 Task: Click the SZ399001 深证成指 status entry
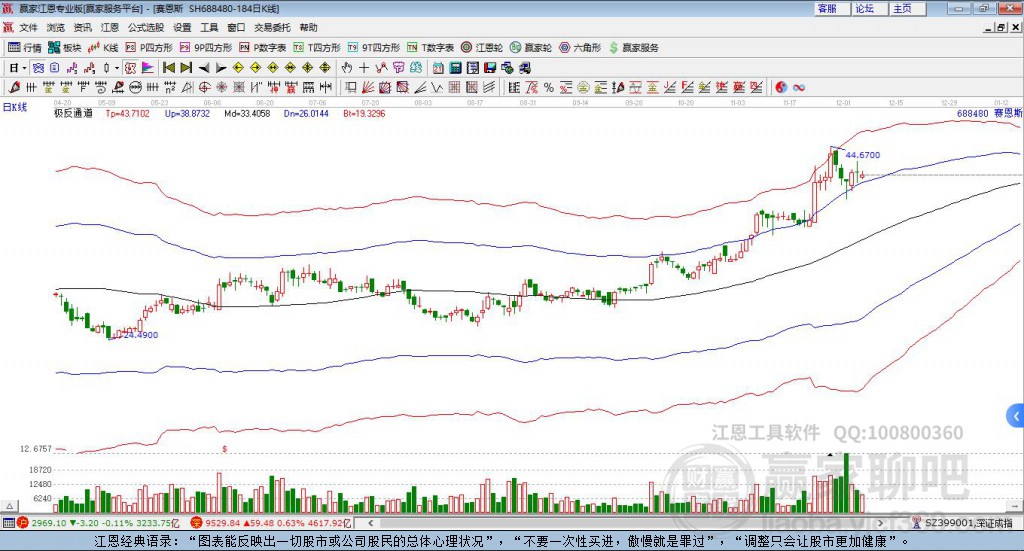(x=963, y=523)
